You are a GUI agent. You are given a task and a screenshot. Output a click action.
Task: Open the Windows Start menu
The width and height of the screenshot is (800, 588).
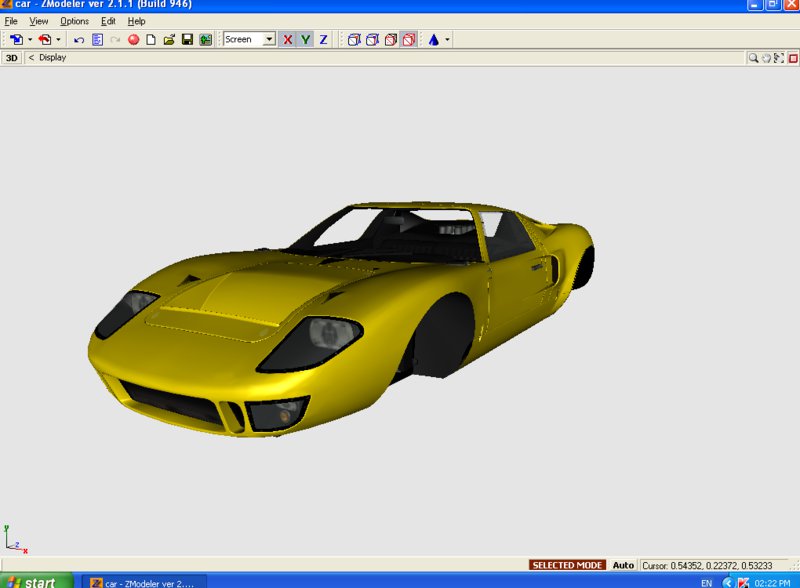click(x=37, y=581)
